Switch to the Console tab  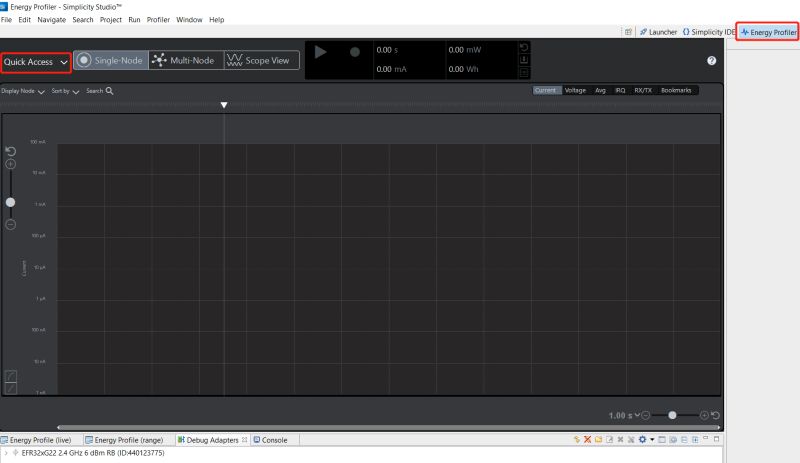pos(271,440)
